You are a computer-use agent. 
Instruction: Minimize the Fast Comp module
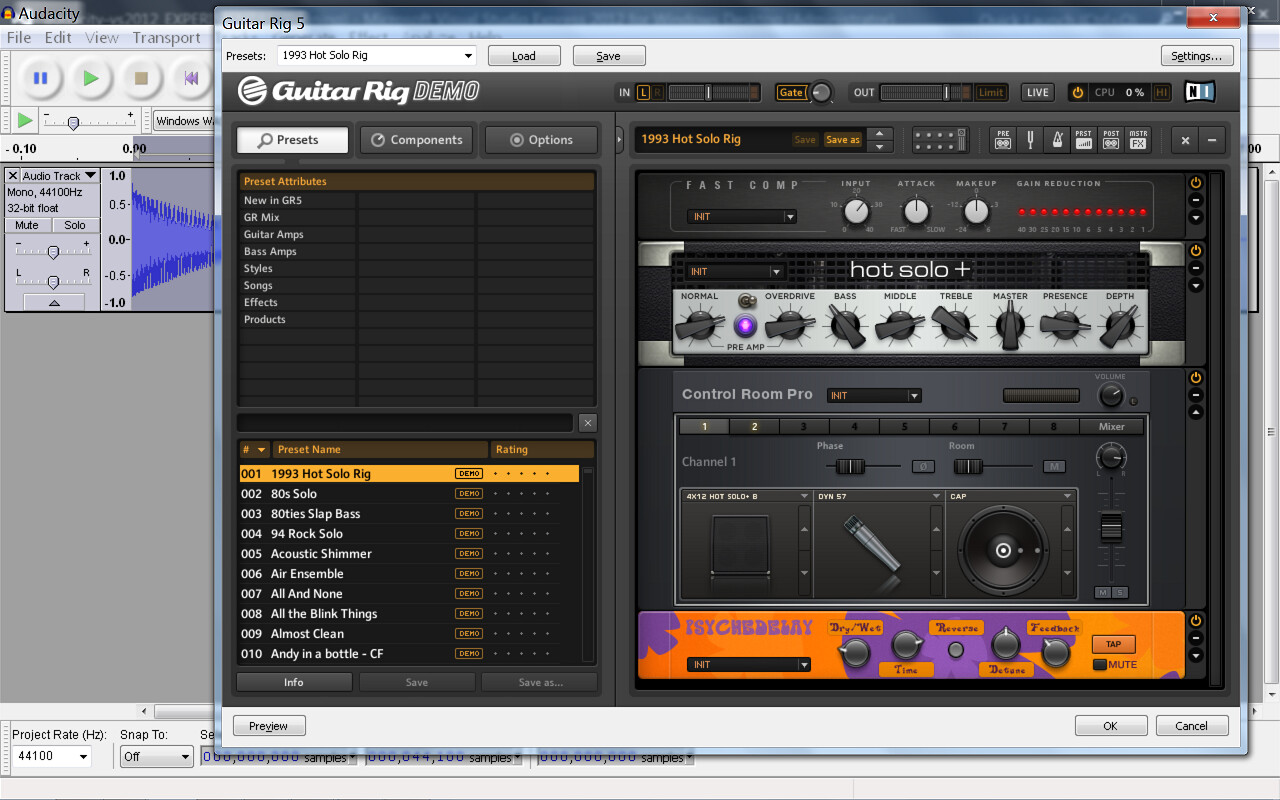pos(1196,200)
